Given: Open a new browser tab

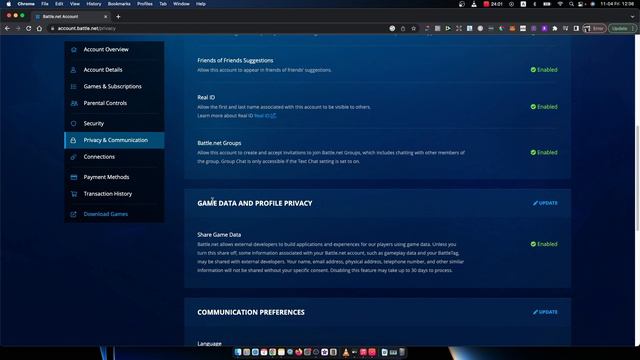Looking at the screenshot, I should pyautogui.click(x=118, y=17).
